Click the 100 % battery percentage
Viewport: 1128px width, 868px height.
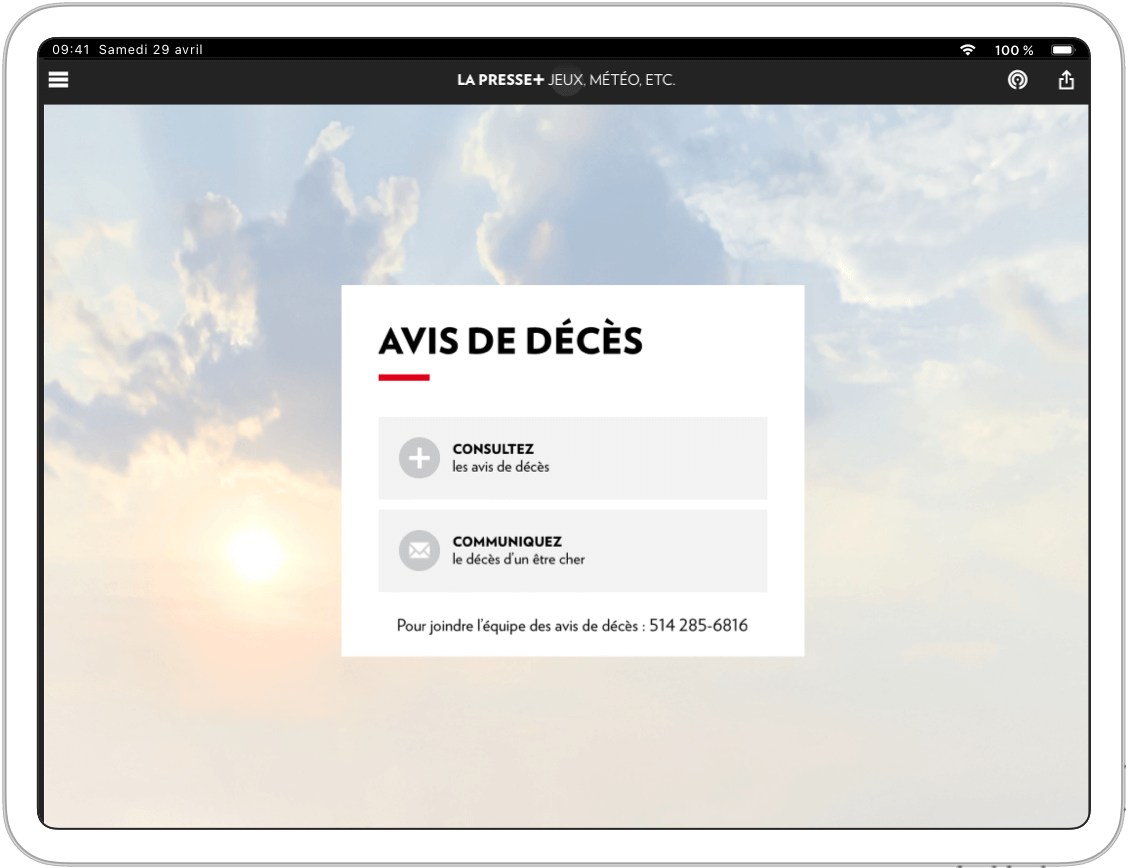pos(1014,50)
